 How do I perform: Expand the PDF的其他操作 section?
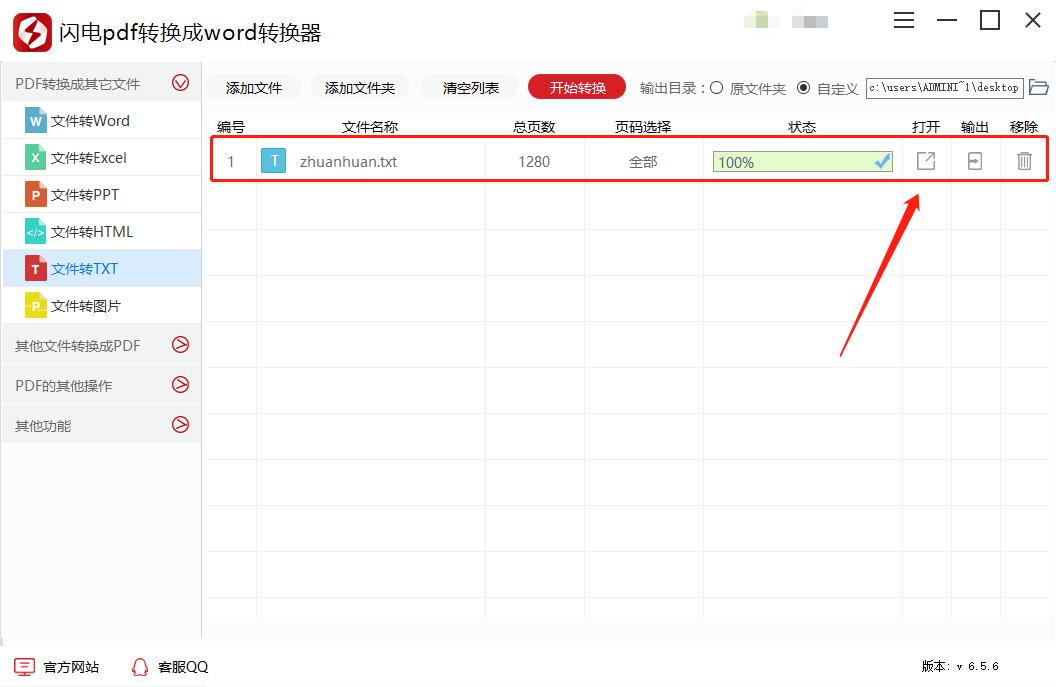[180, 384]
